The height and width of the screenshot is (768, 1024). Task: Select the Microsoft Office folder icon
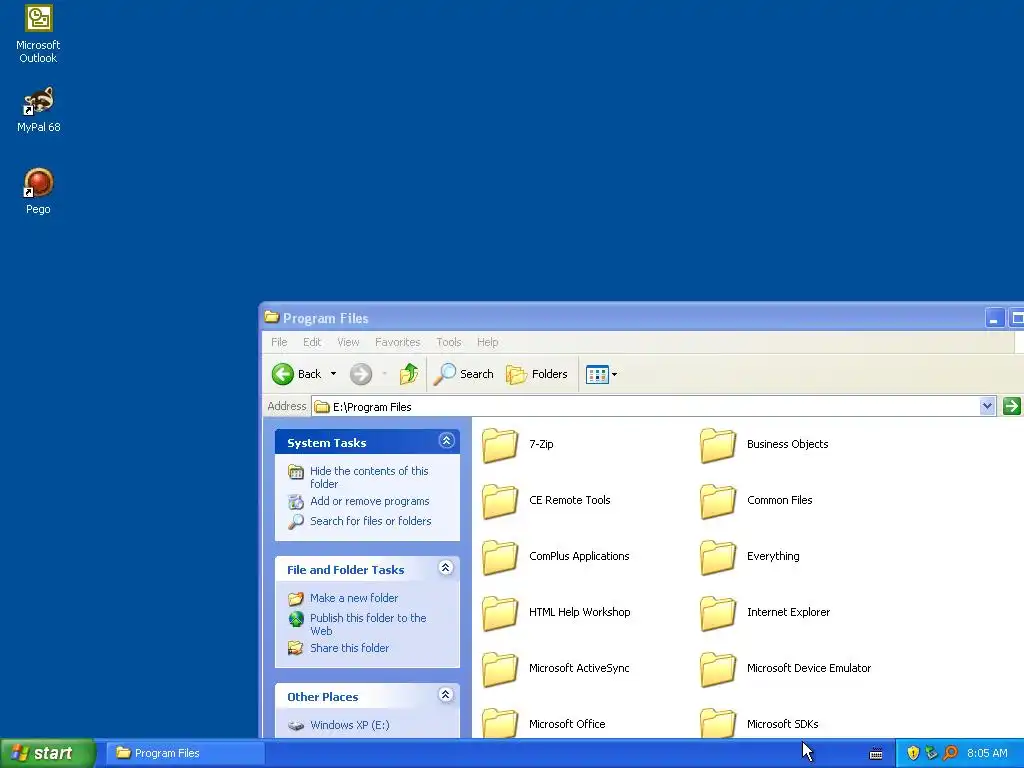click(500, 723)
